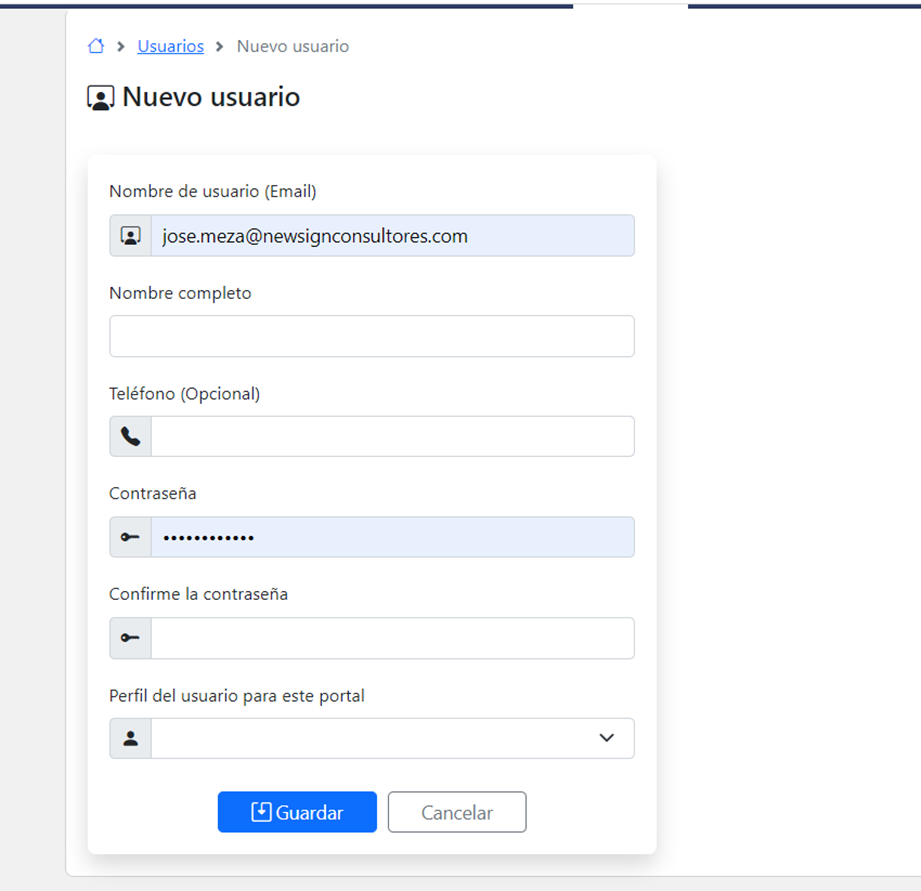Click the Nombre completo text box
The image size is (921, 891).
point(371,336)
